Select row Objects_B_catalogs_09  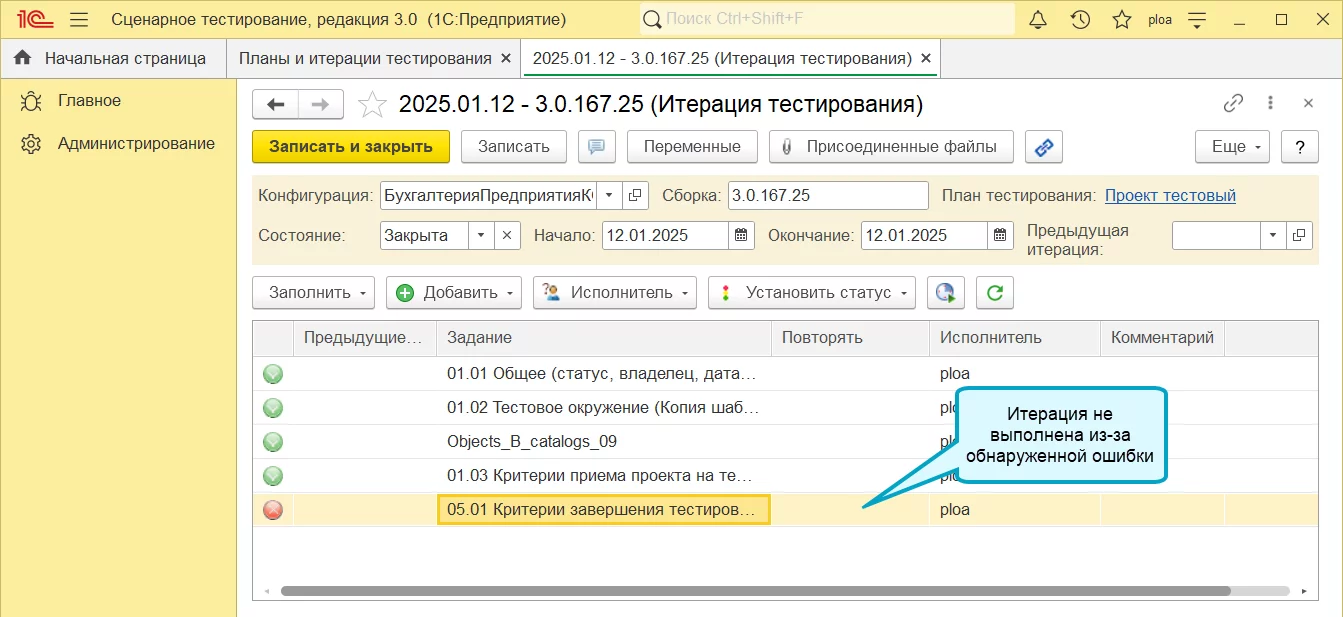click(785, 442)
